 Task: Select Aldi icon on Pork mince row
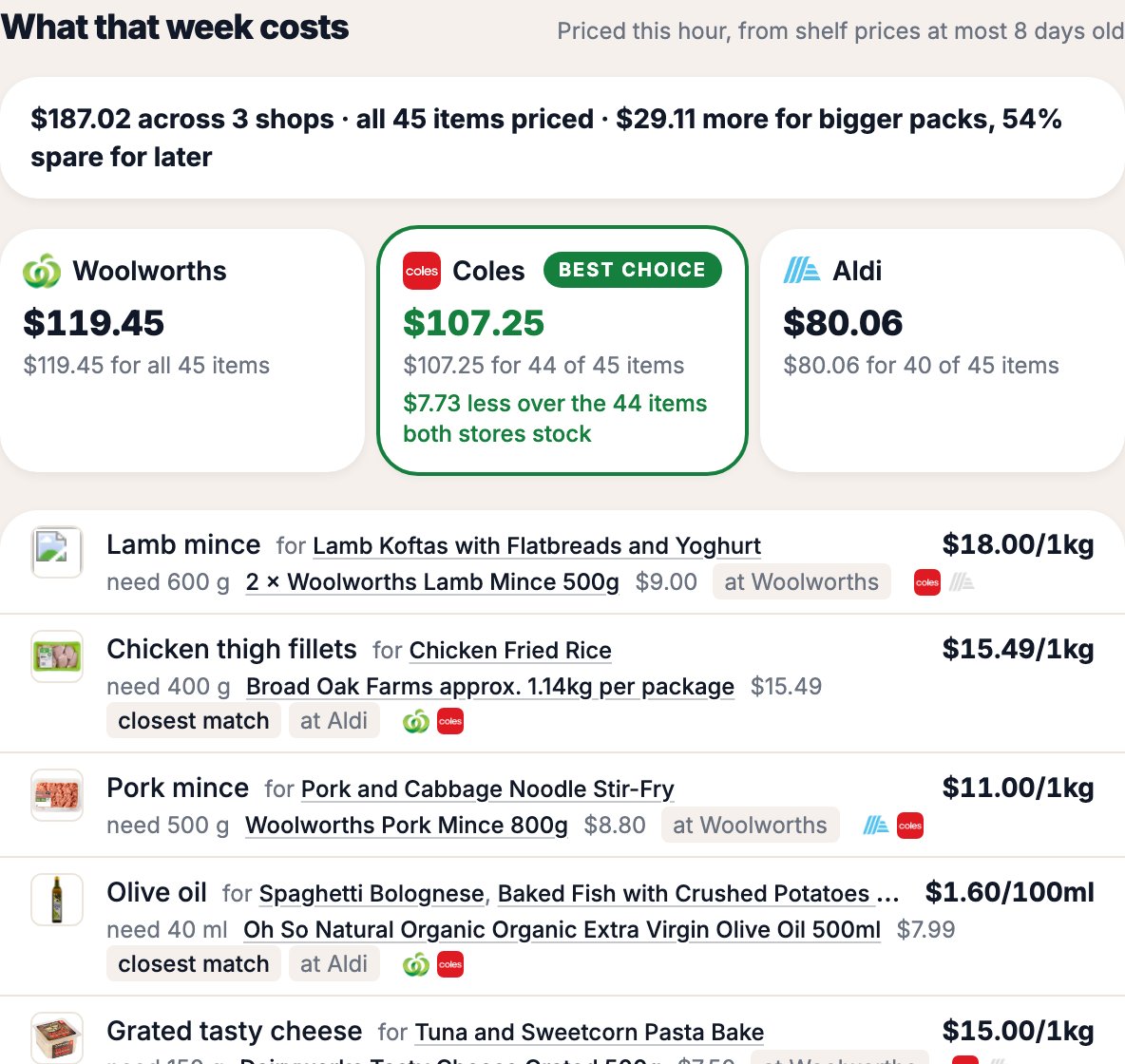point(875,826)
